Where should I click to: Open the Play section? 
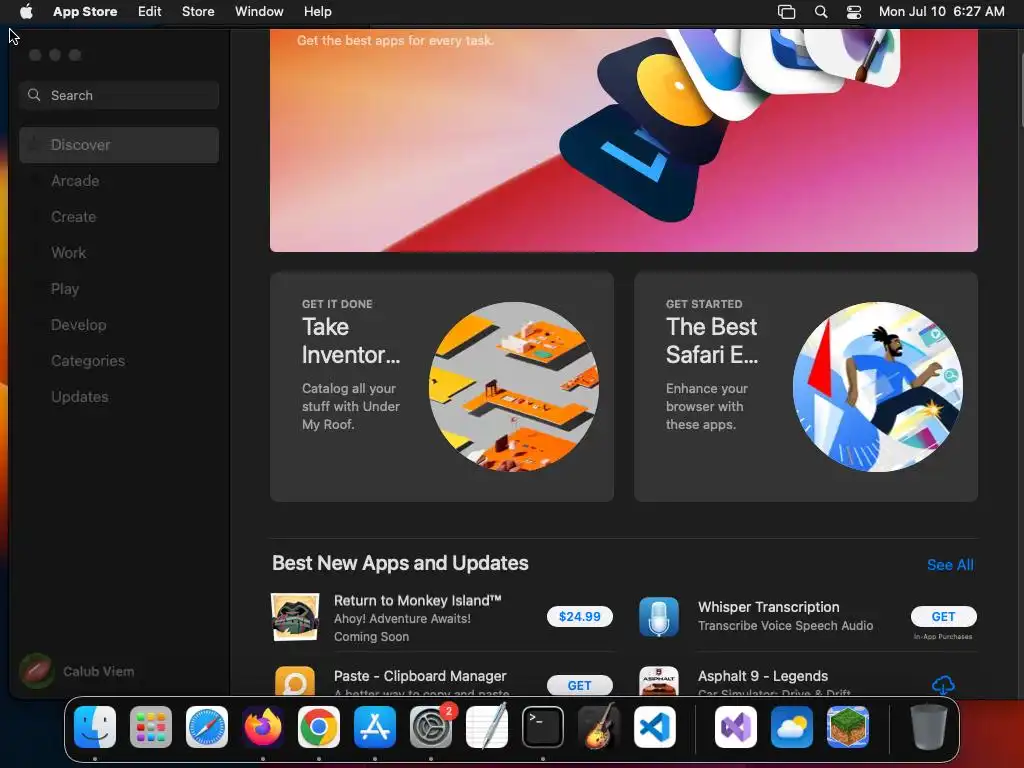point(119,289)
